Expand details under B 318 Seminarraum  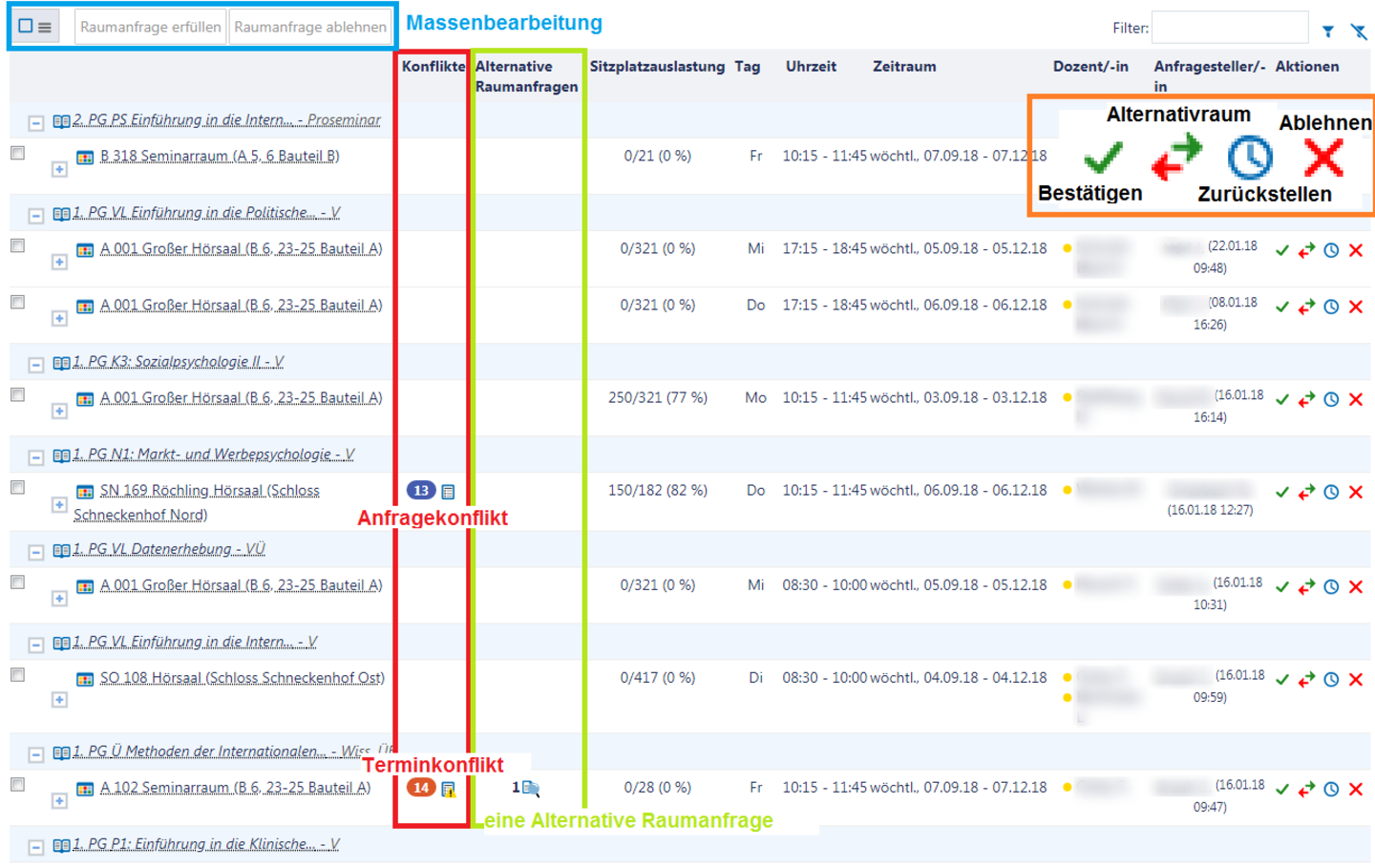[x=59, y=169]
